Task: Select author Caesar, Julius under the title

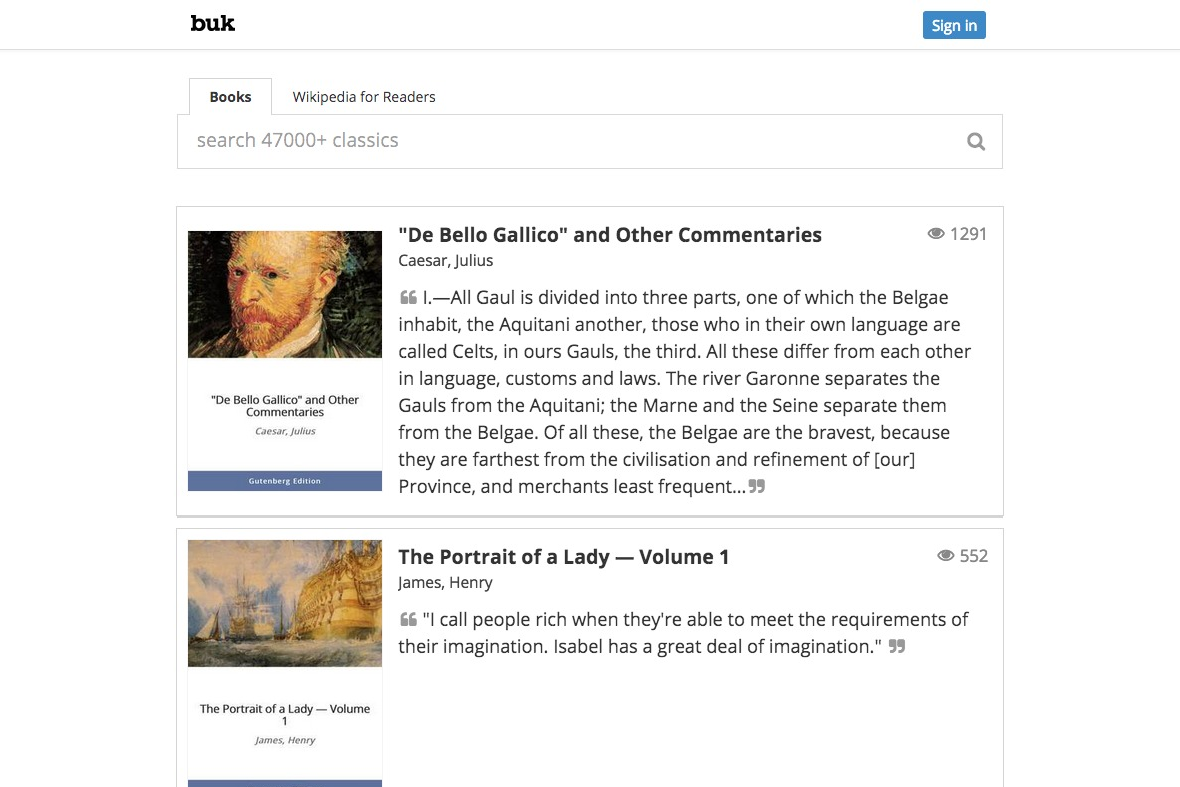Action: pos(446,260)
